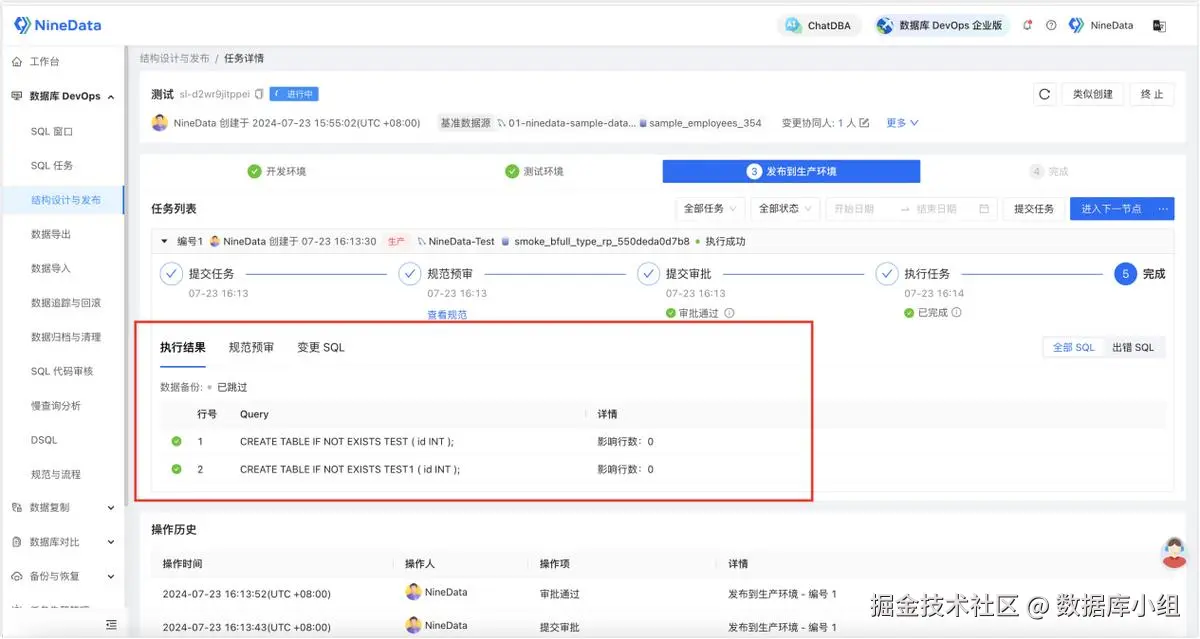
Task: Click the NineData logo in the header
Action: click(58, 25)
